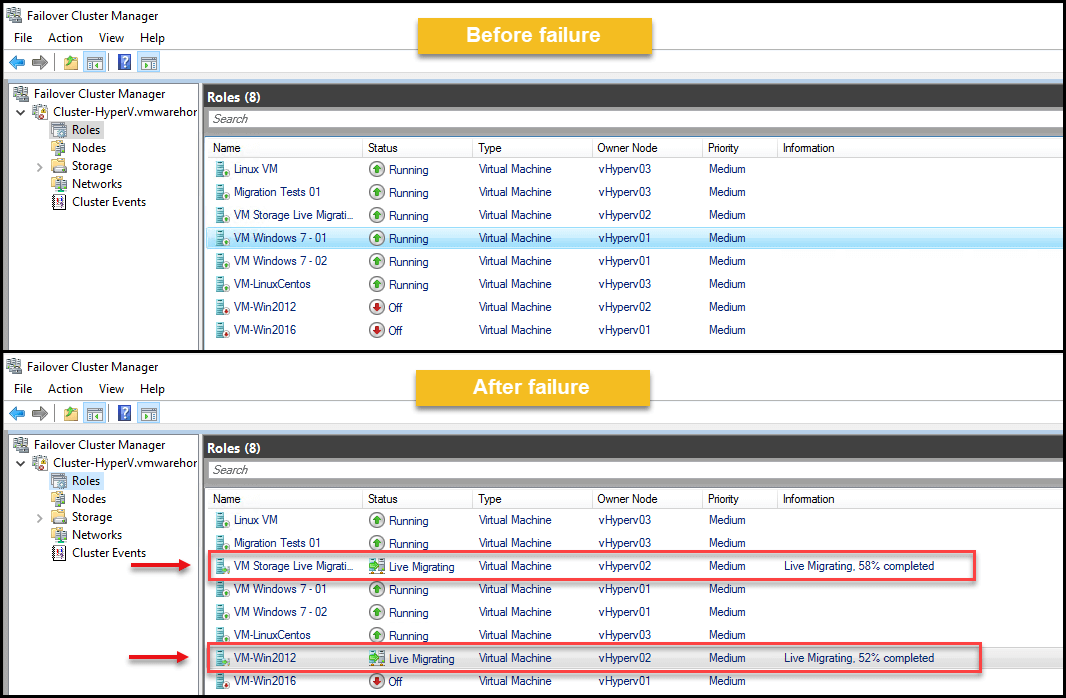Open the Action menu in the upper window

[65, 38]
